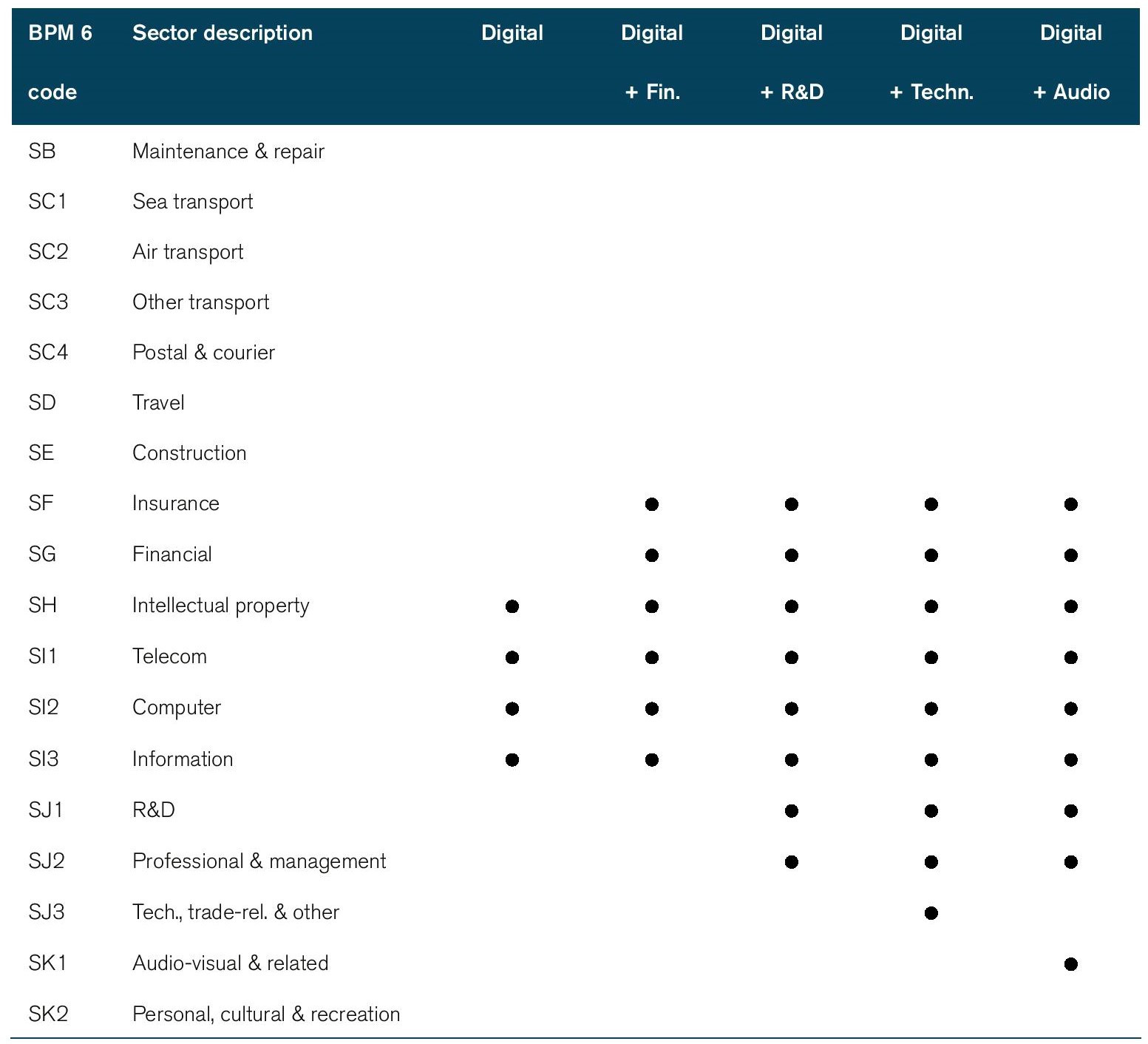Image resolution: width=1148 pixels, height=1044 pixels.
Task: Click the SK2 code cell
Action: 48,1014
